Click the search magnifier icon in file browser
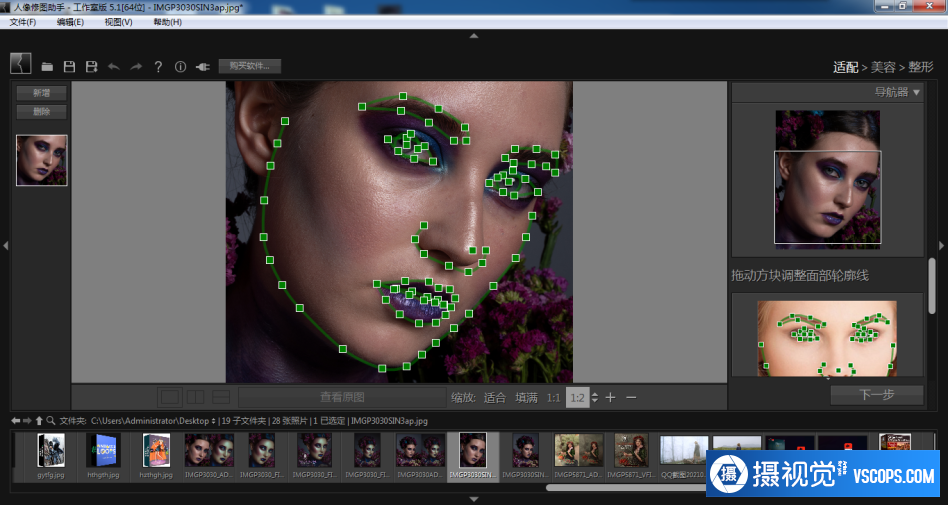948x505 pixels. coord(51,420)
